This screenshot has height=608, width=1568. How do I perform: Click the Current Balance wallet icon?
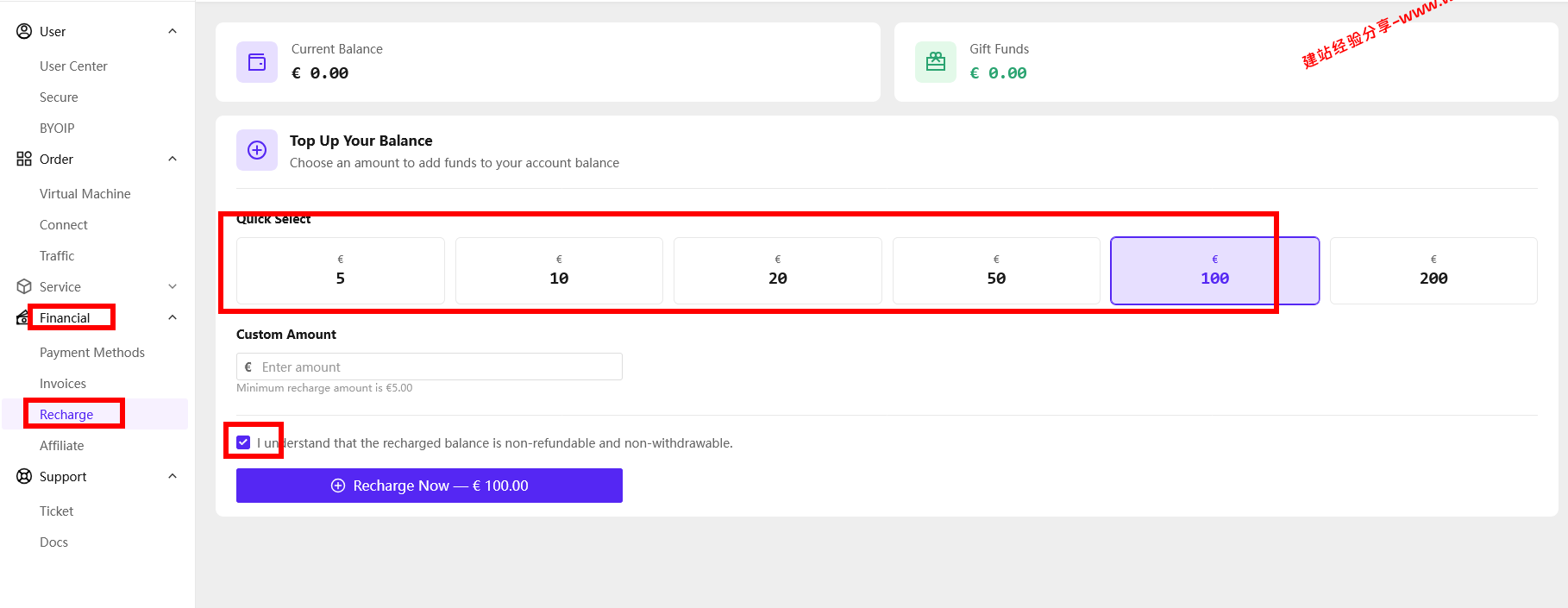[x=257, y=62]
